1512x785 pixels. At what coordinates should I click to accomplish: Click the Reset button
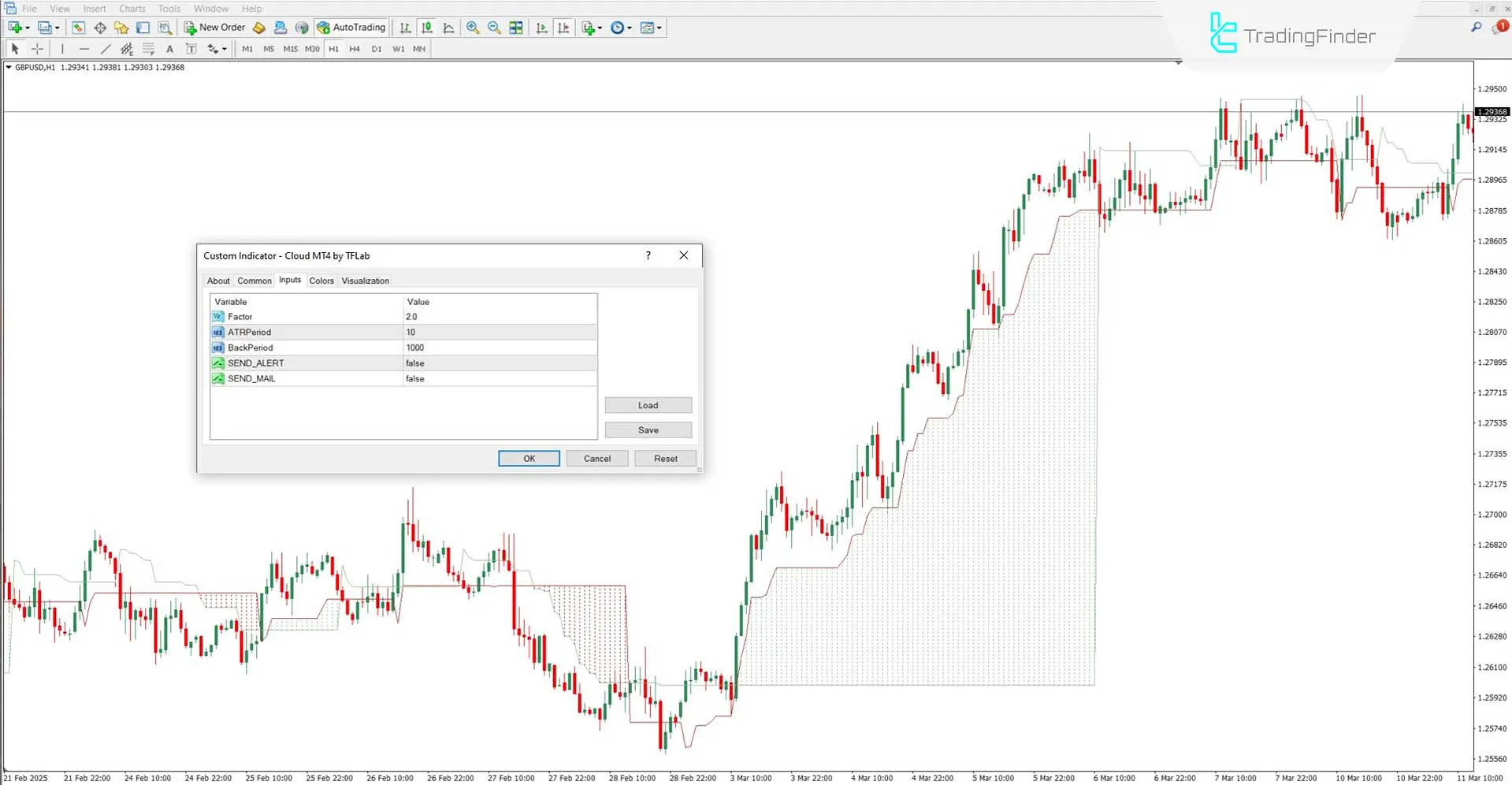point(665,459)
